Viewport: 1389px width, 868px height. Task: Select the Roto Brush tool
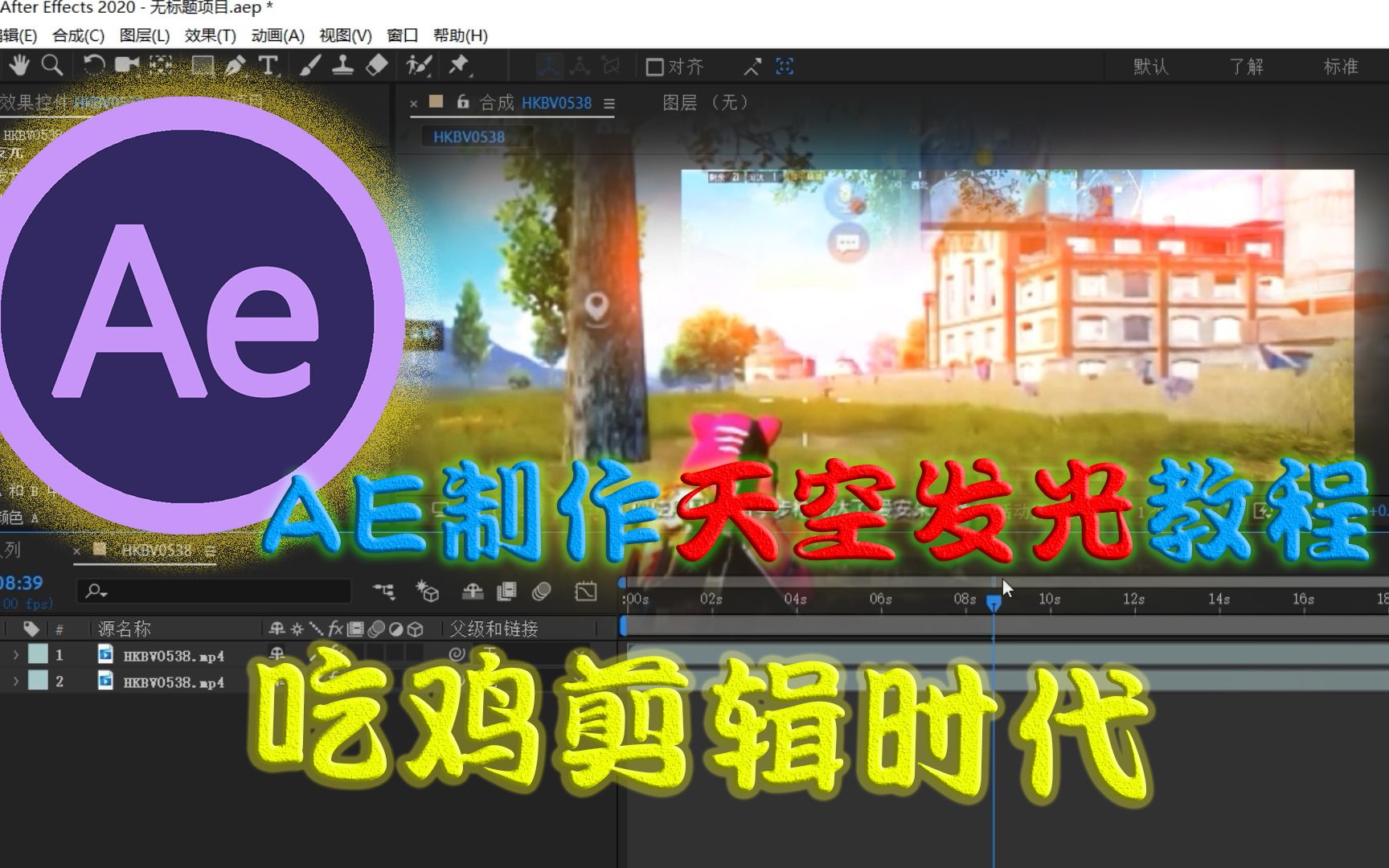[x=419, y=65]
